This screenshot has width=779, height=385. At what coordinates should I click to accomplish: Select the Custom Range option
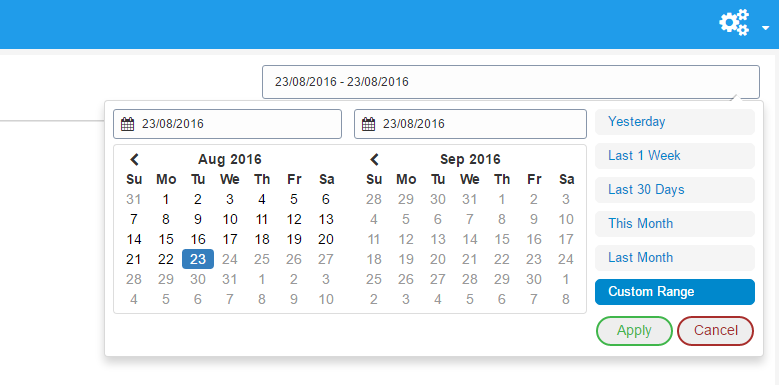pyautogui.click(x=675, y=292)
